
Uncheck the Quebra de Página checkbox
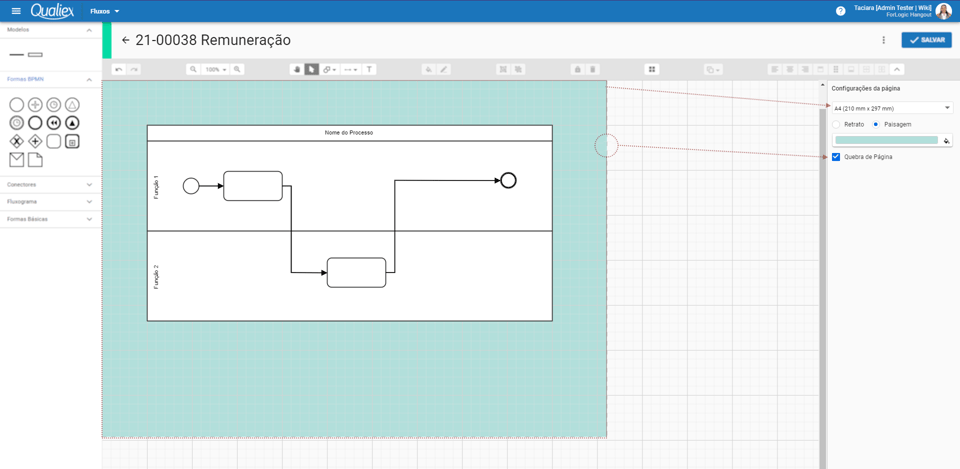pos(836,157)
